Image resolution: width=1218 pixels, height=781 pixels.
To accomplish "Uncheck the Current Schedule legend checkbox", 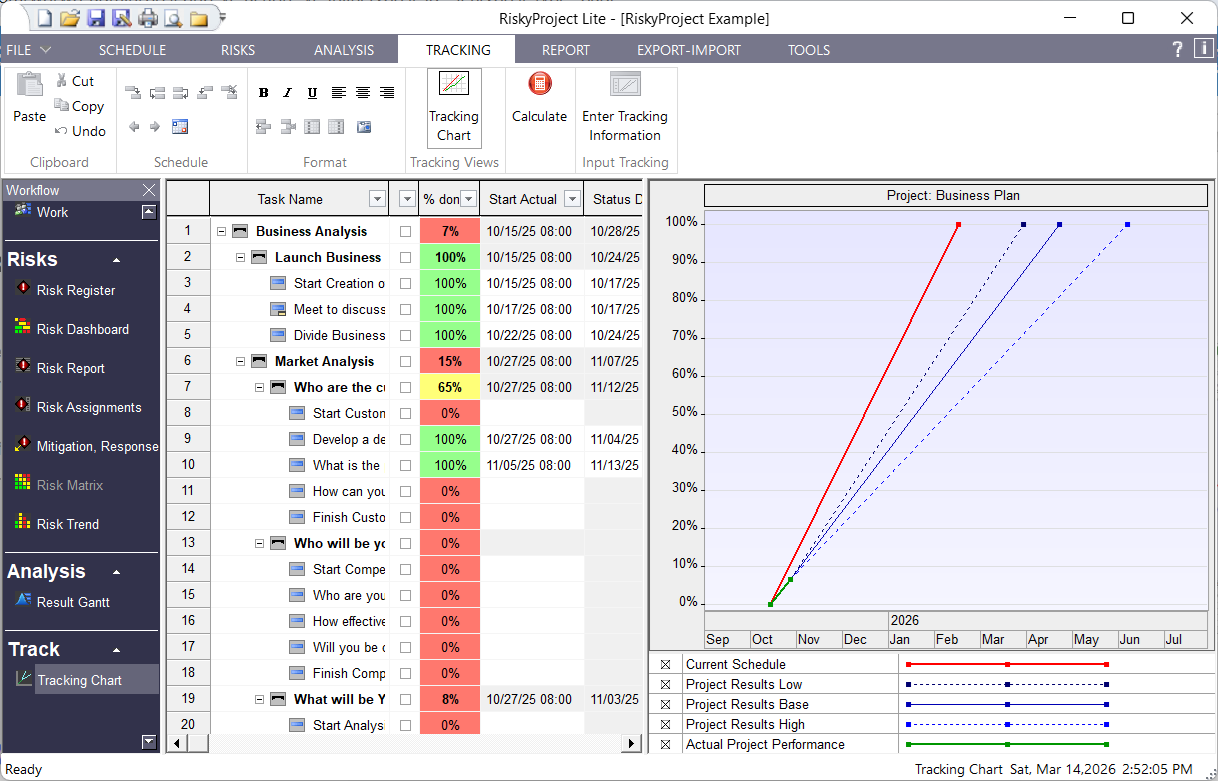I will tap(667, 664).
